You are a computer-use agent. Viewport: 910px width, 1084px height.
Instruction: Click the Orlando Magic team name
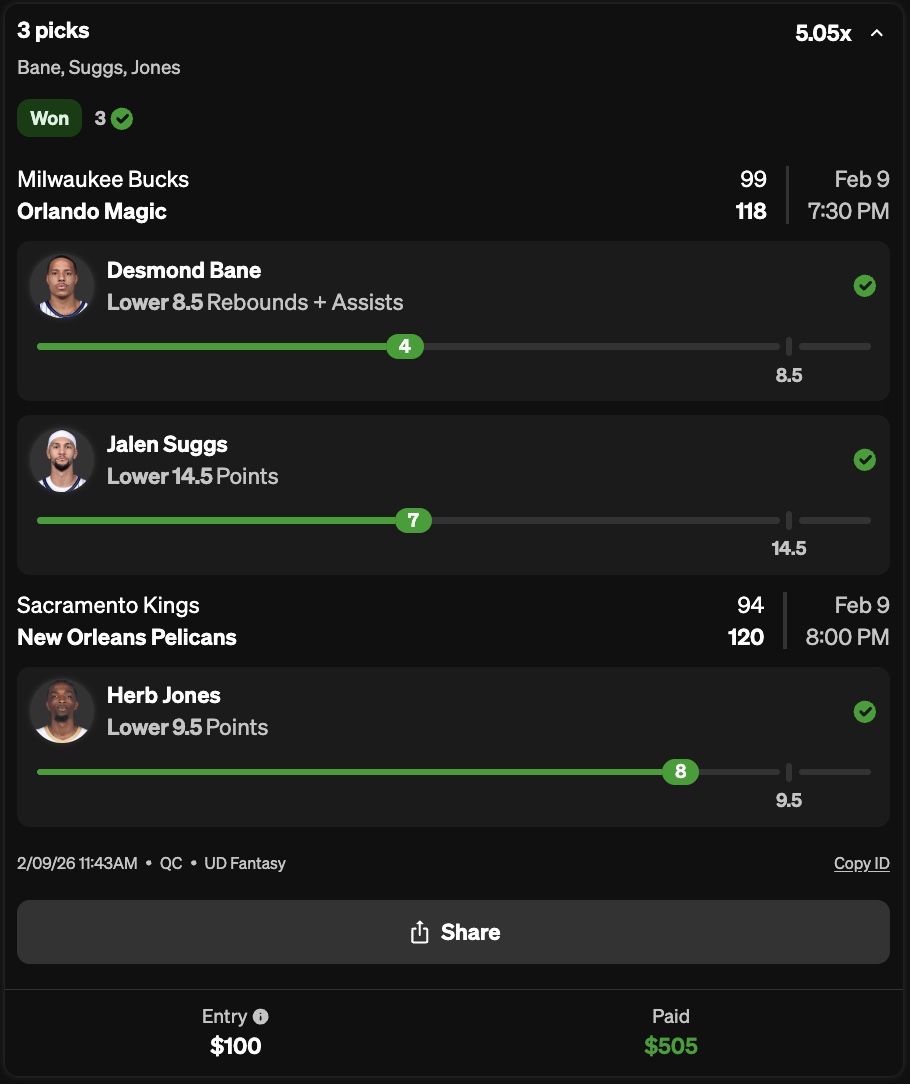(92, 211)
